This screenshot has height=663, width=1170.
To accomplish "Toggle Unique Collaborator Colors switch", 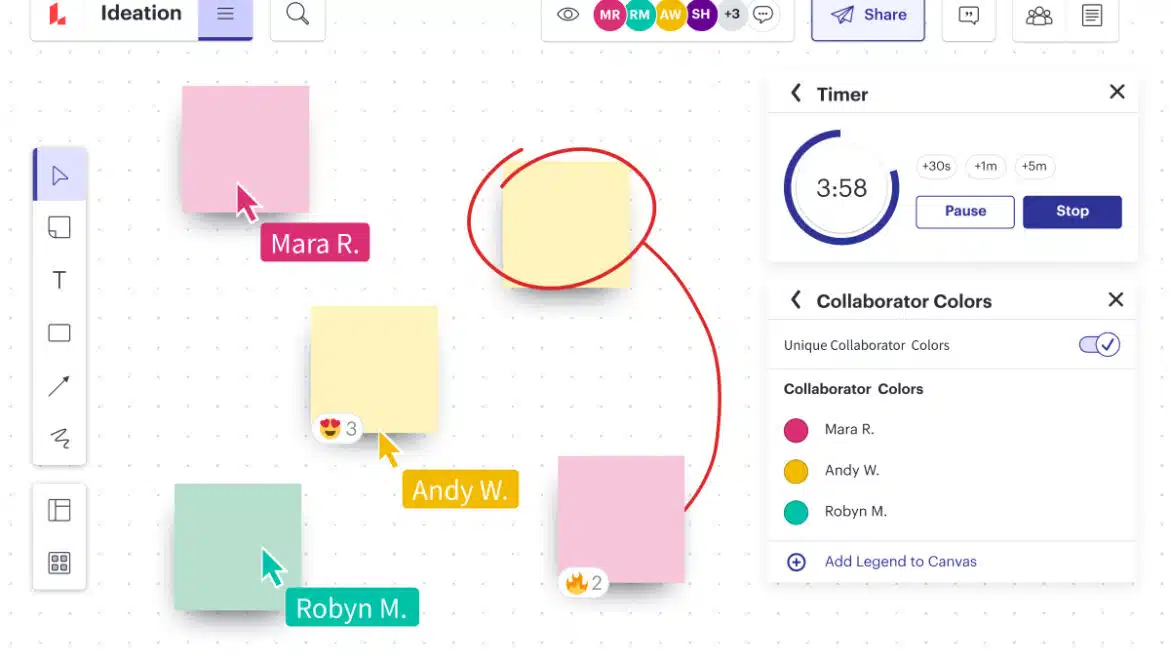I will click(x=1099, y=345).
